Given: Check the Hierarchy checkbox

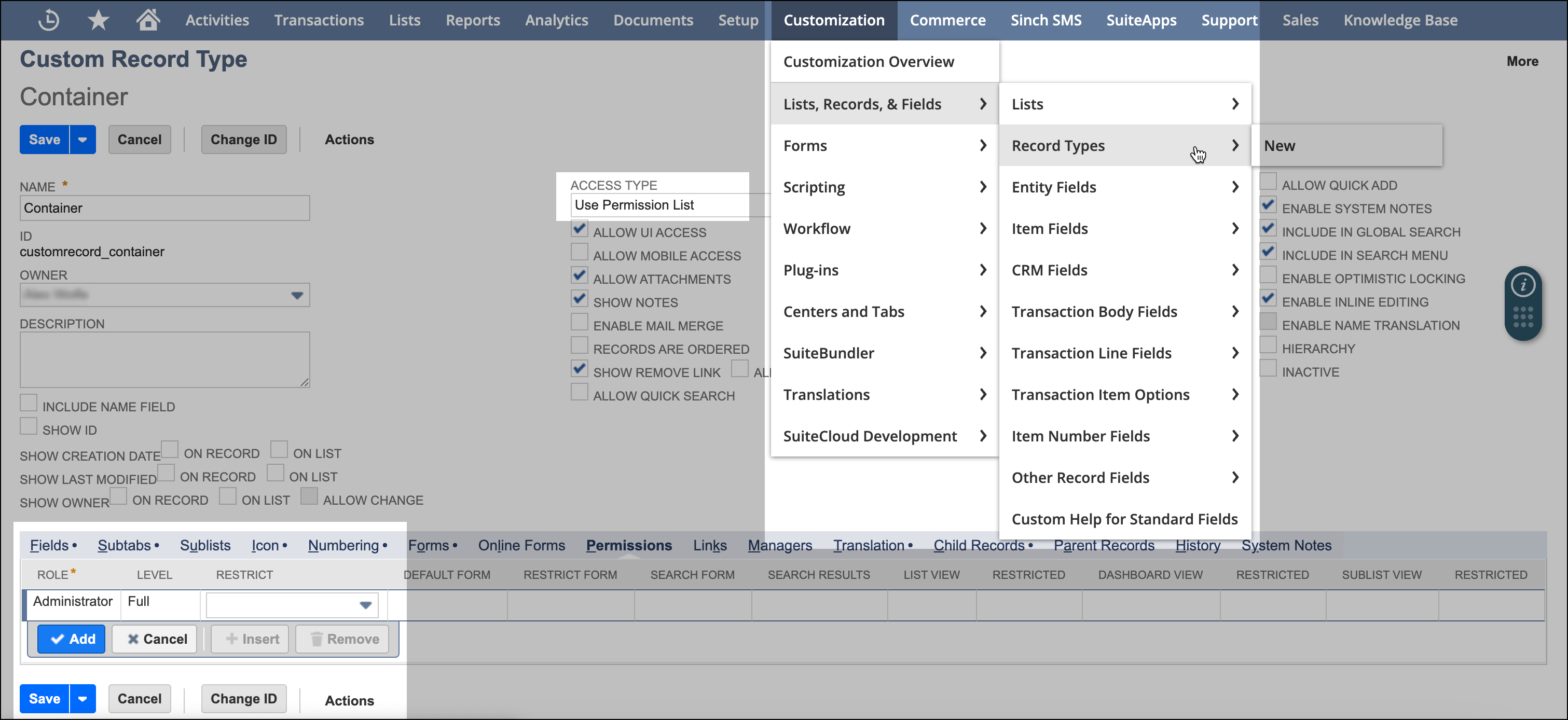Looking at the screenshot, I should click(x=1268, y=345).
